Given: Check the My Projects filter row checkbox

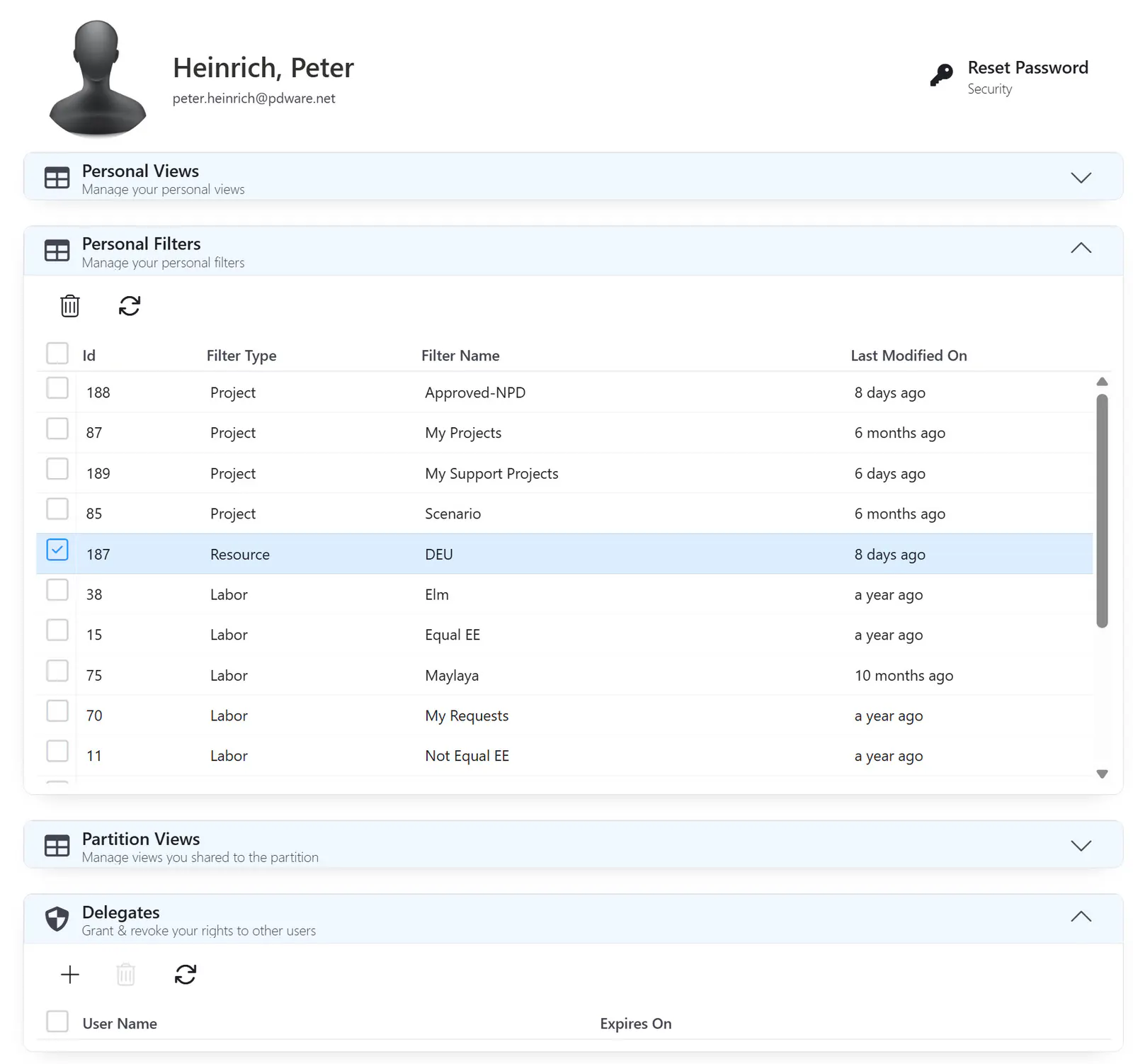Looking at the screenshot, I should [x=57, y=429].
